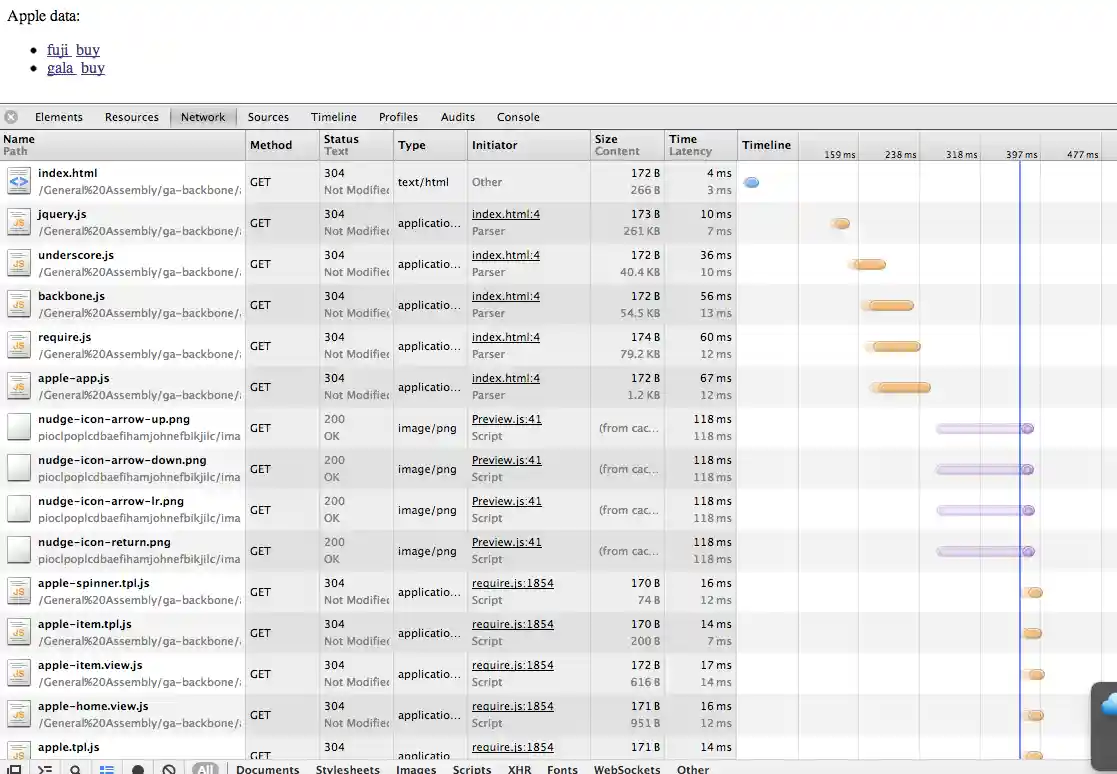Sort by the Timeline column header

coord(766,145)
